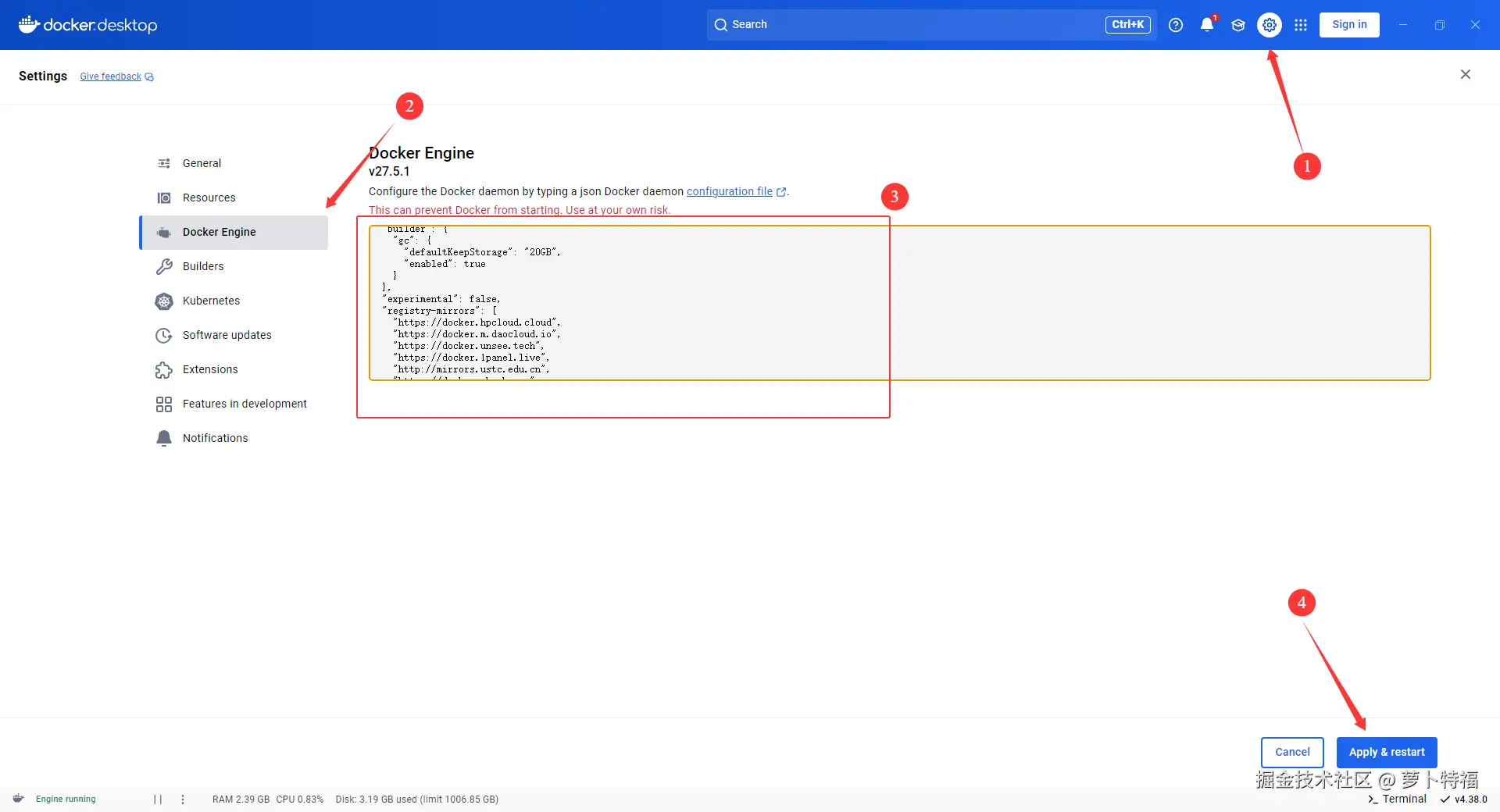This screenshot has width=1500, height=812.
Task: Open the apps grid icon
Action: click(1301, 25)
